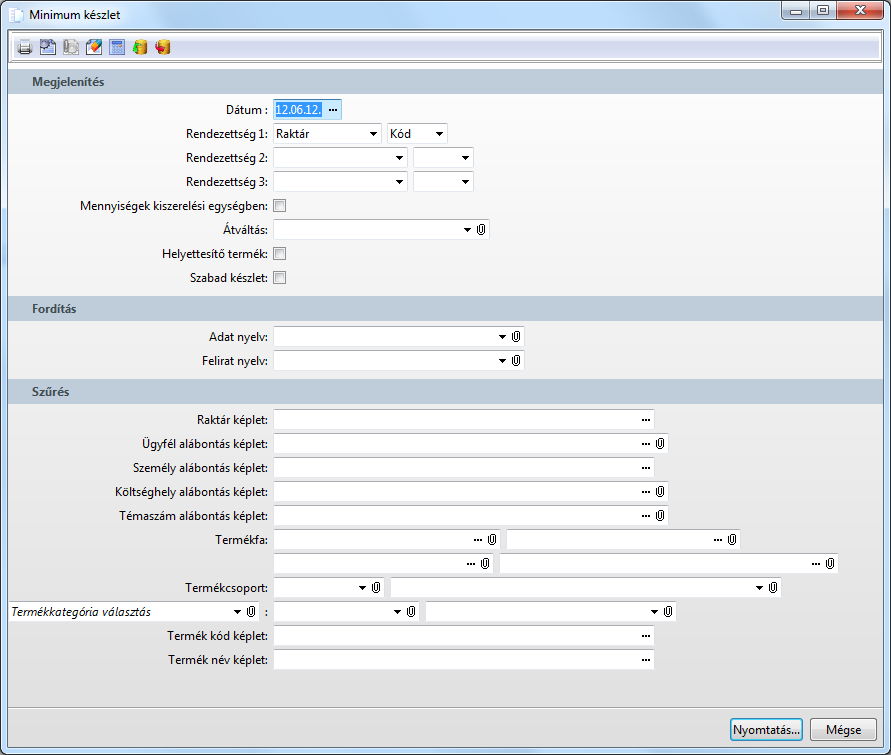Click the Nyomtatás... button
Screen dimensions: 891x755
(x=766, y=730)
